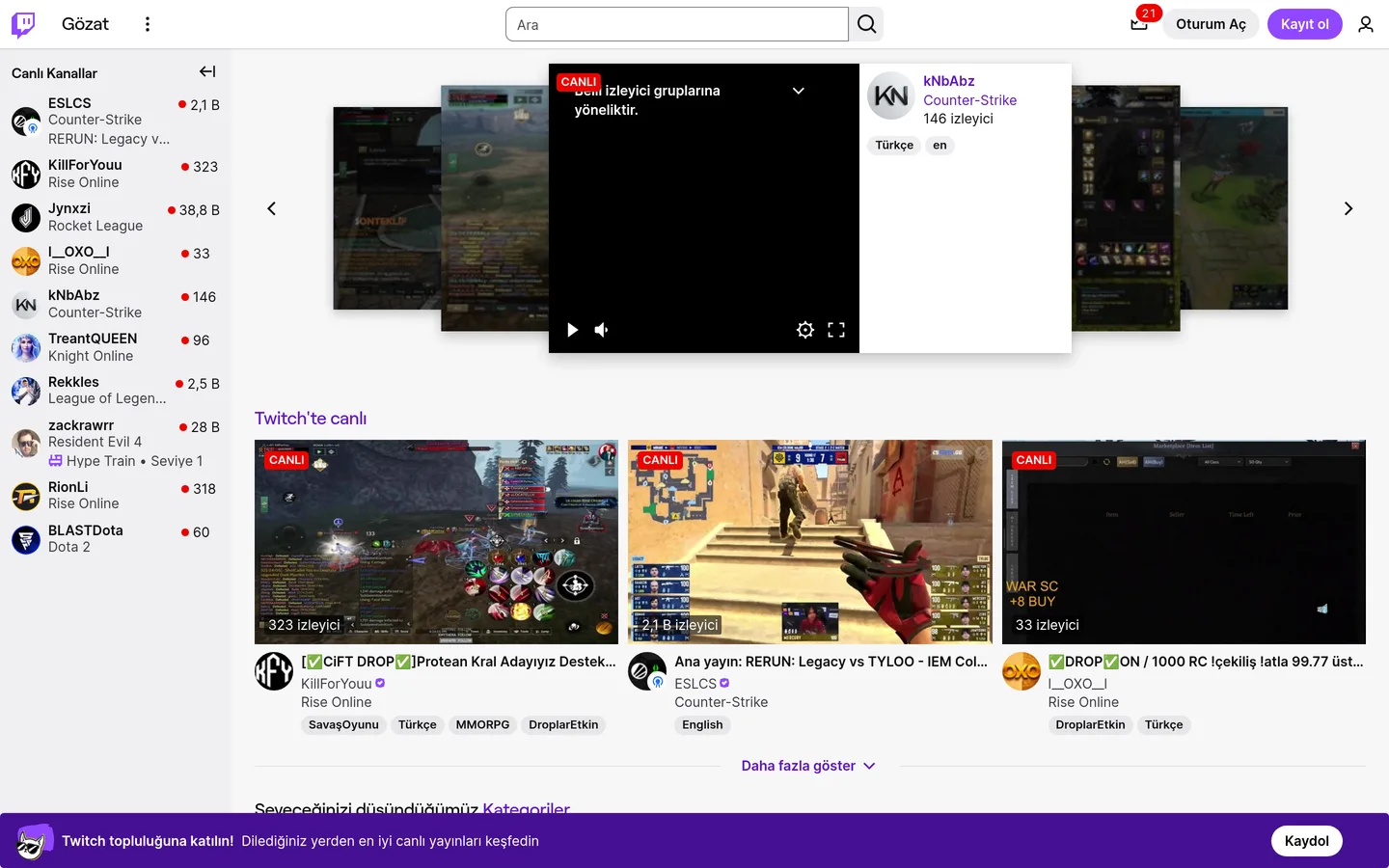The image size is (1389, 868).
Task: Open zackrawrr avatar in sidebar
Action: coord(26,443)
